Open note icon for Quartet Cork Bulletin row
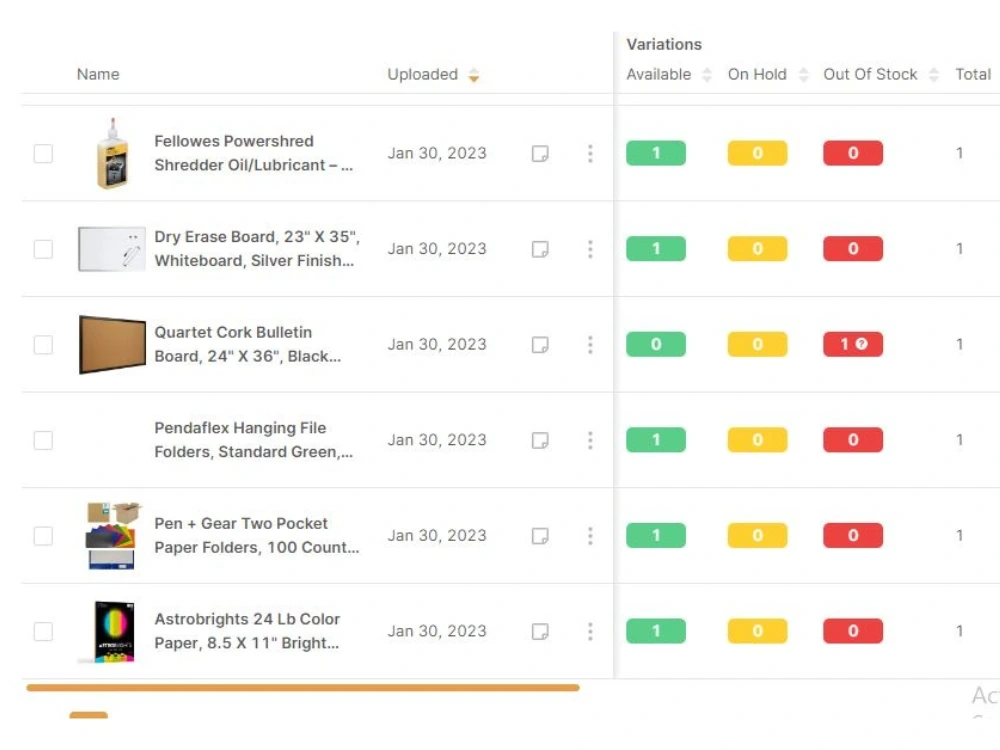The width and height of the screenshot is (1000, 750). (x=540, y=345)
